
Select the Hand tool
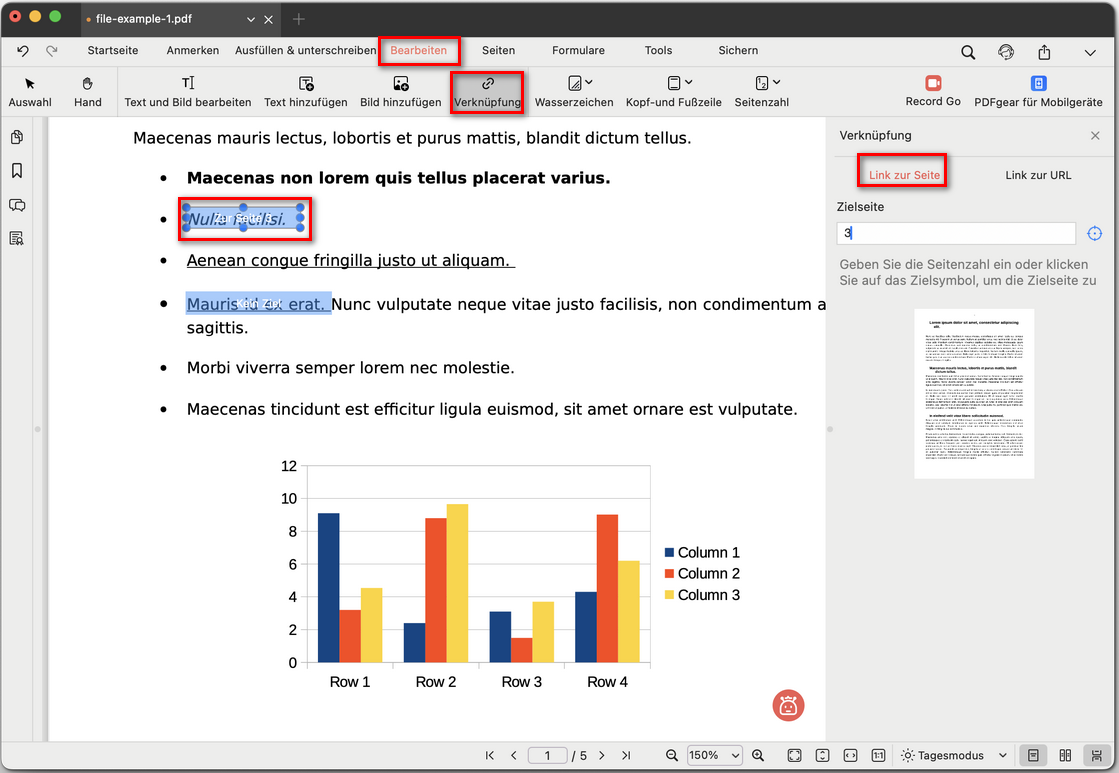[x=88, y=91]
